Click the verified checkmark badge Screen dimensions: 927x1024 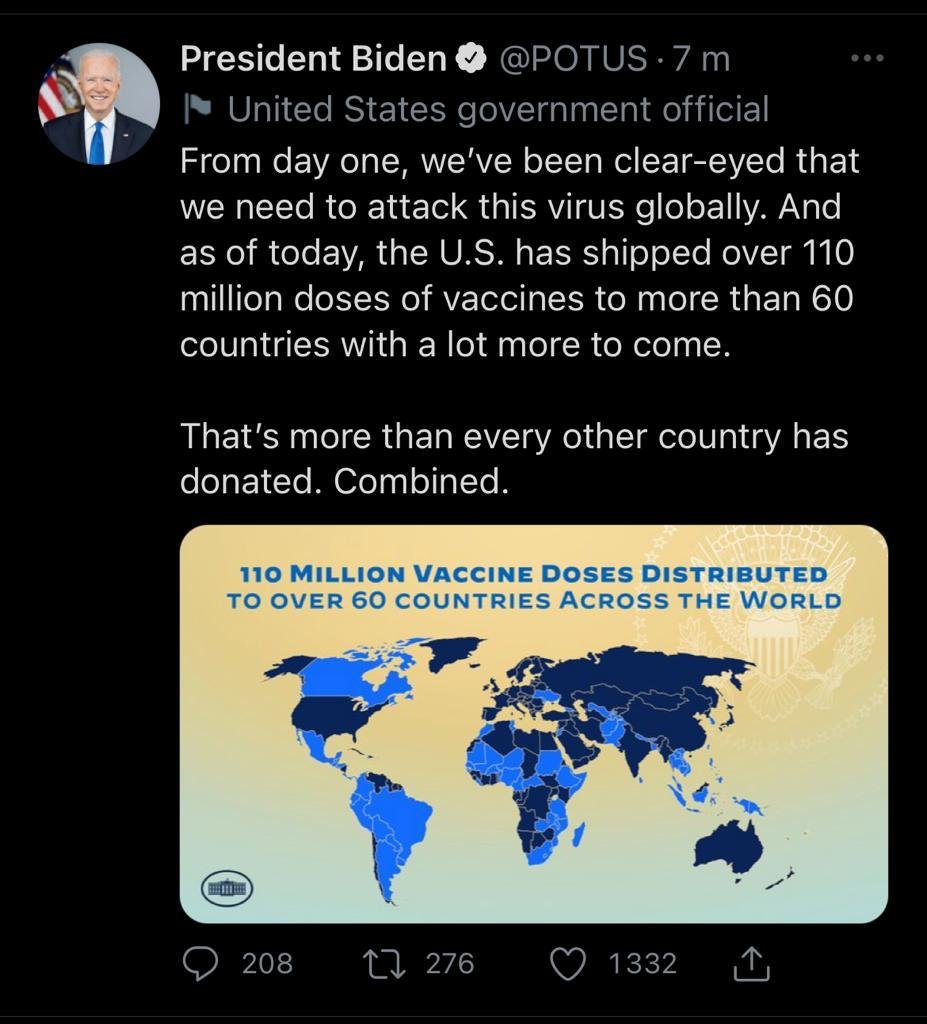[472, 59]
